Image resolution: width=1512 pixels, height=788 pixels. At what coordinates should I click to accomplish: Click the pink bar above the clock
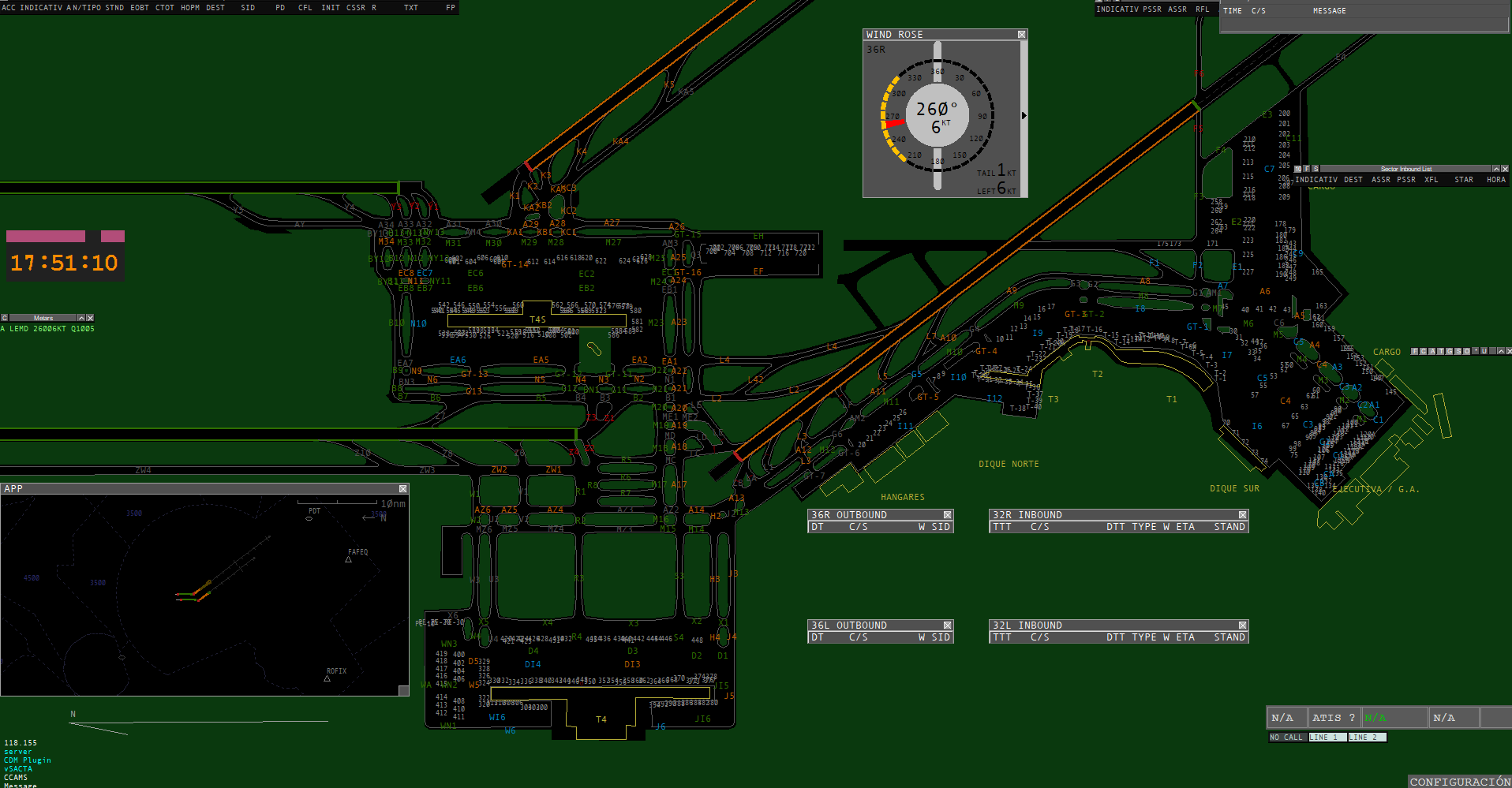click(x=46, y=236)
